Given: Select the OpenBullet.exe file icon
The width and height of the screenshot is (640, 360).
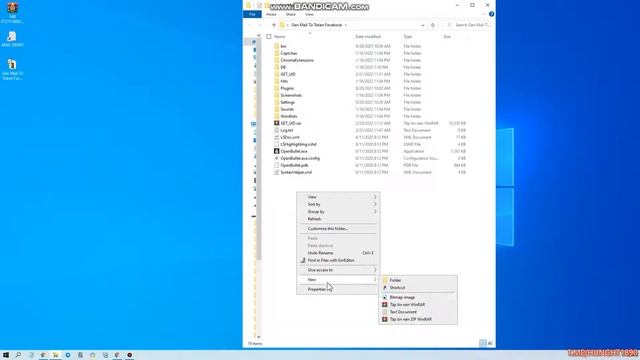Looking at the screenshot, I should 276,151.
